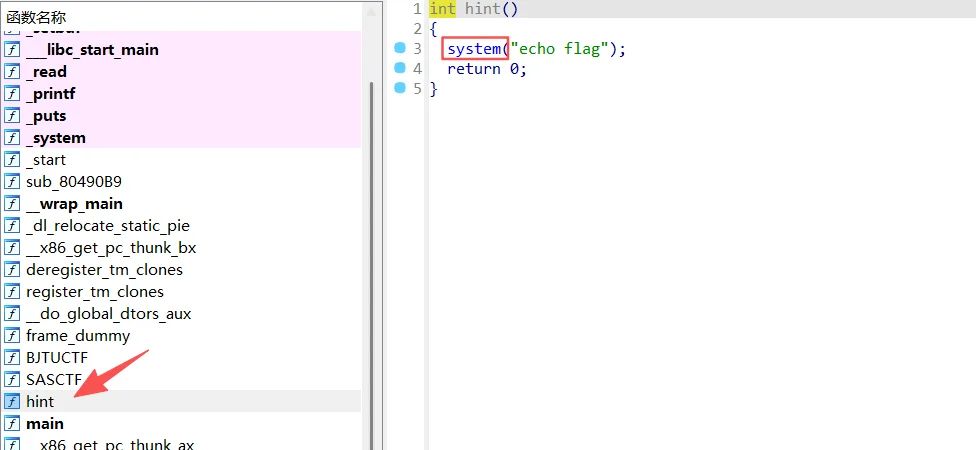The image size is (976, 450).
Task: Toggle breakpoint dot on line 4
Action: (400, 68)
